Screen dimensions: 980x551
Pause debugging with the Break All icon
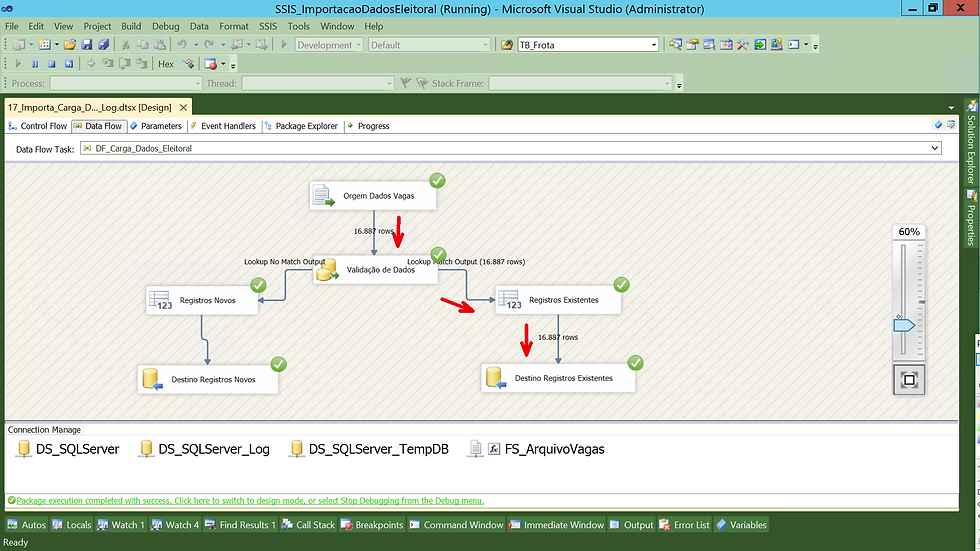pos(35,64)
